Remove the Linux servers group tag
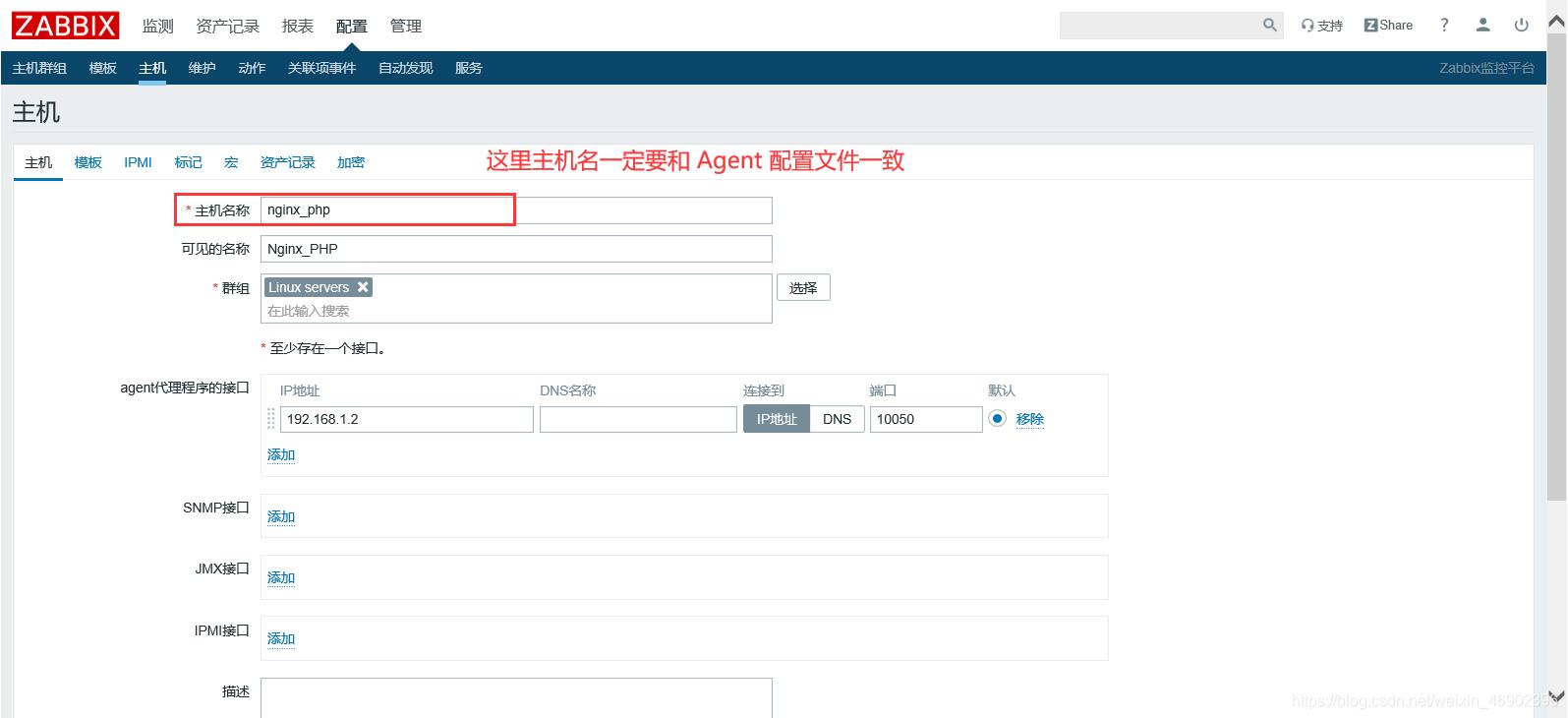The height and width of the screenshot is (718, 1568). pyautogui.click(x=363, y=287)
